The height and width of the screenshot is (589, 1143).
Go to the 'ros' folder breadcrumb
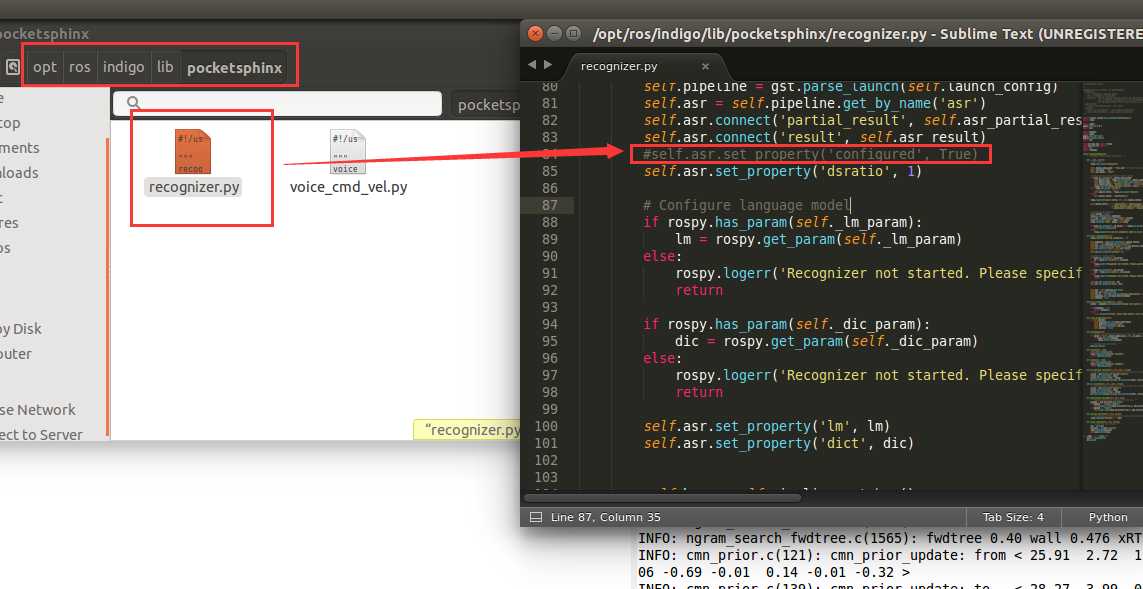click(x=79, y=67)
